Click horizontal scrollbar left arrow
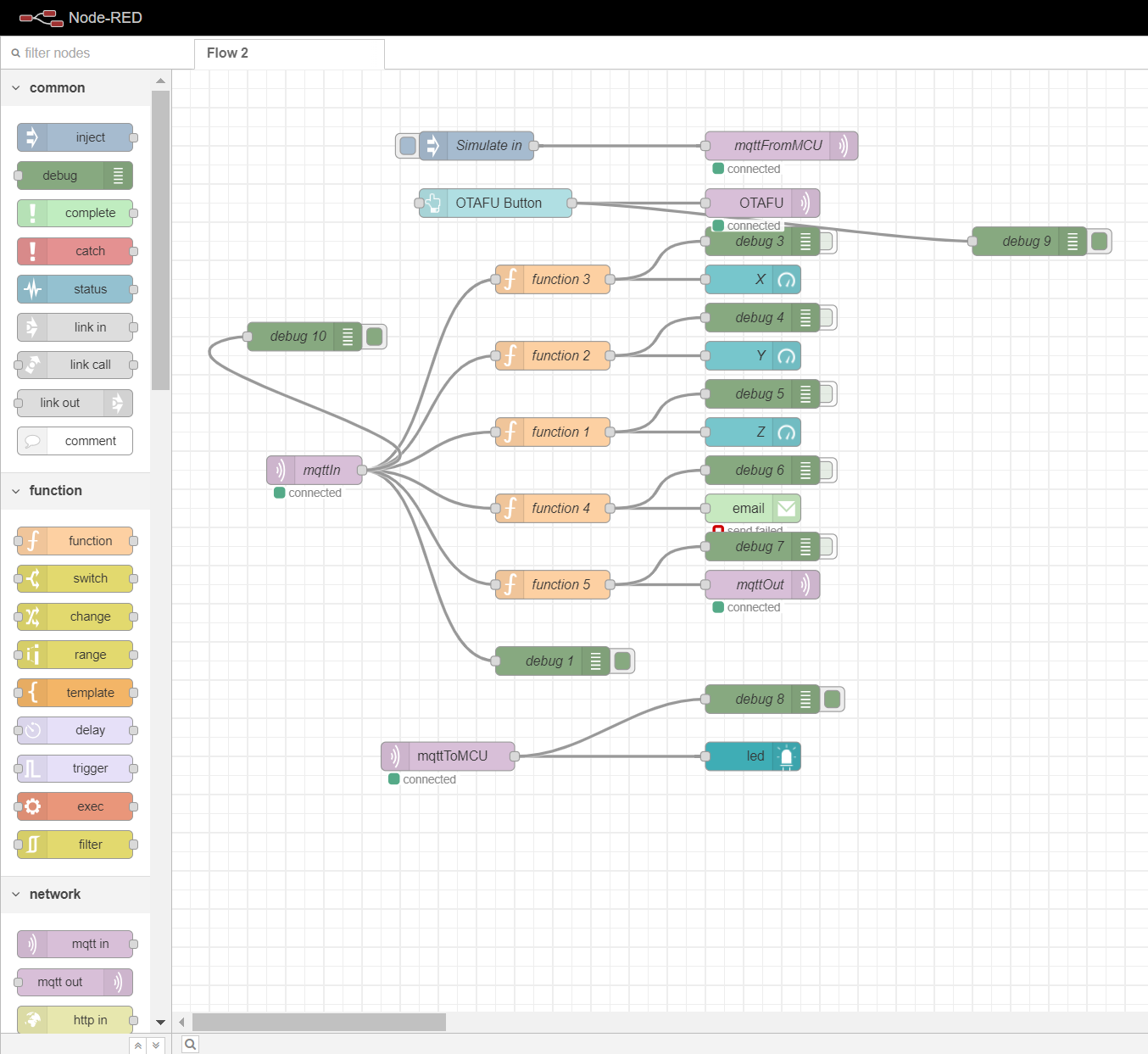This screenshot has height=1054, width=1148. click(181, 1022)
